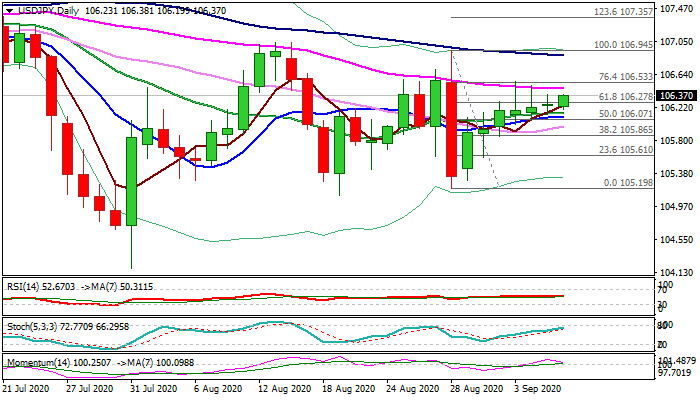Click the 105.380 price scale value
The height and width of the screenshot is (400, 700).
676,174
